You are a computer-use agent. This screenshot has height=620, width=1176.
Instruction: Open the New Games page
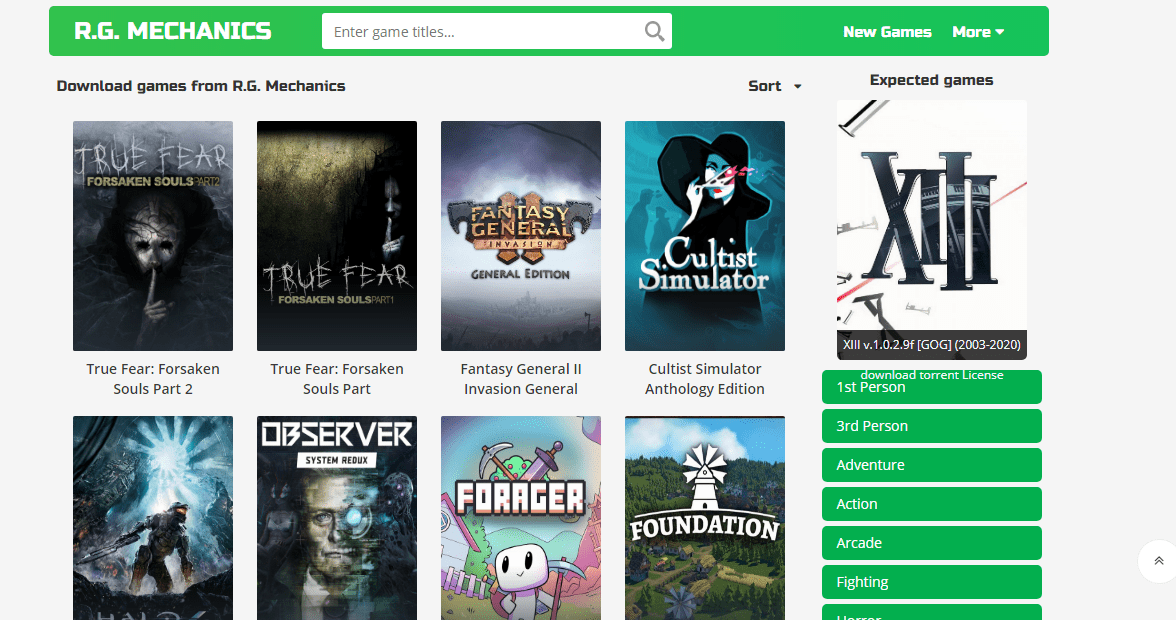[x=887, y=31]
